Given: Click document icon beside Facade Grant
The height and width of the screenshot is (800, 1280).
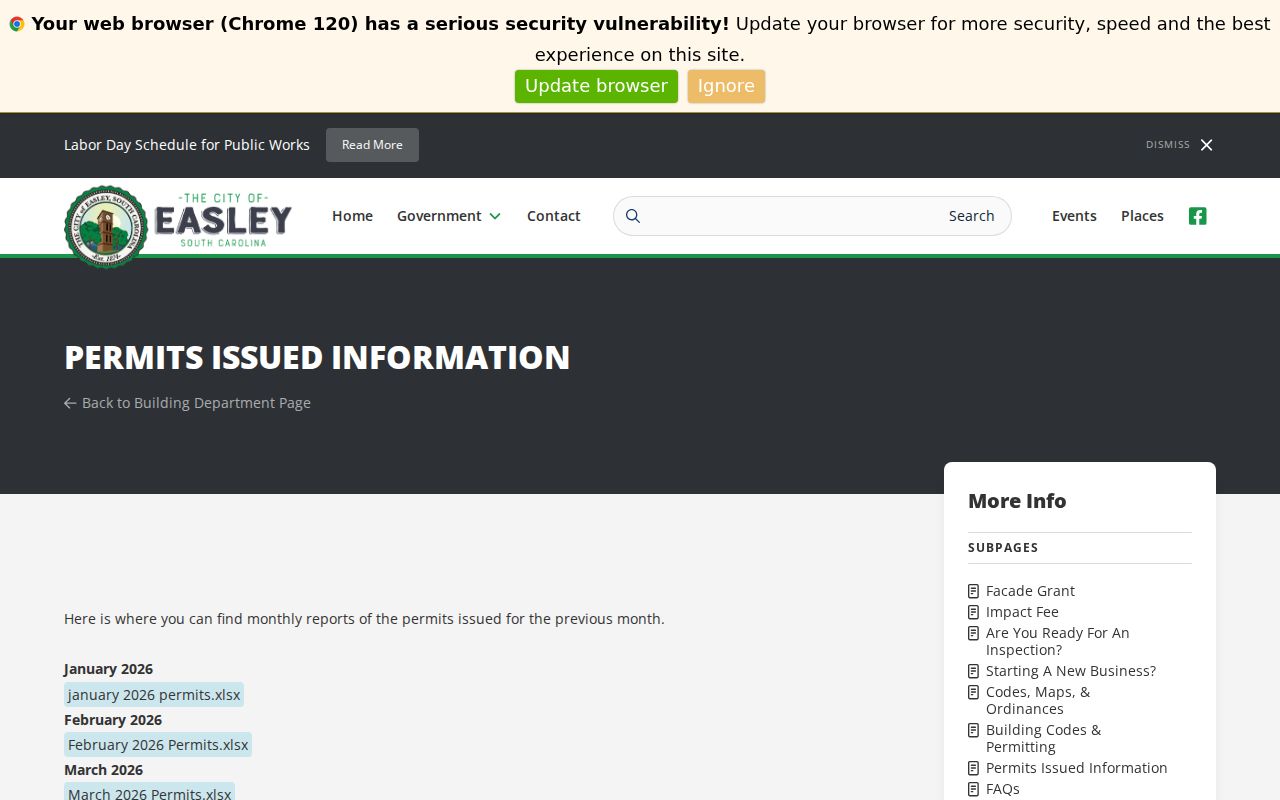Looking at the screenshot, I should (974, 591).
